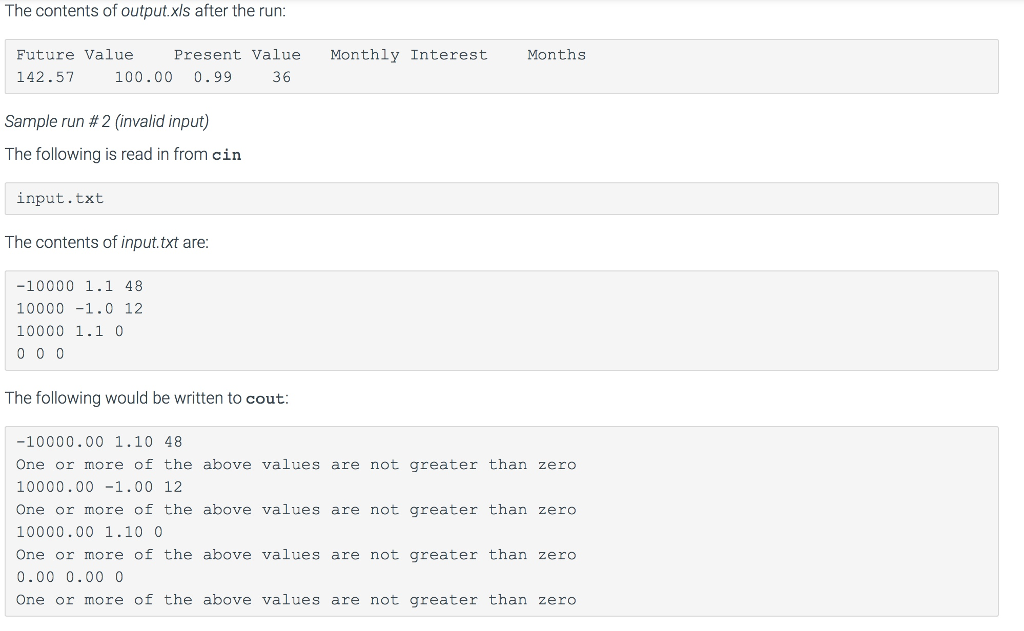Click the '0.00 0.00 0' output line
This screenshot has width=1024, height=631.
(70, 577)
